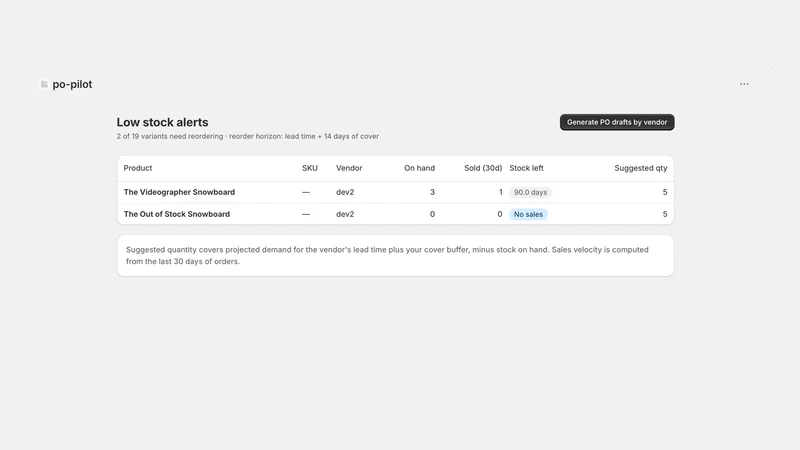The height and width of the screenshot is (450, 800).
Task: Click on hand value 3 for Videographer Snowboard
Action: click(x=432, y=192)
